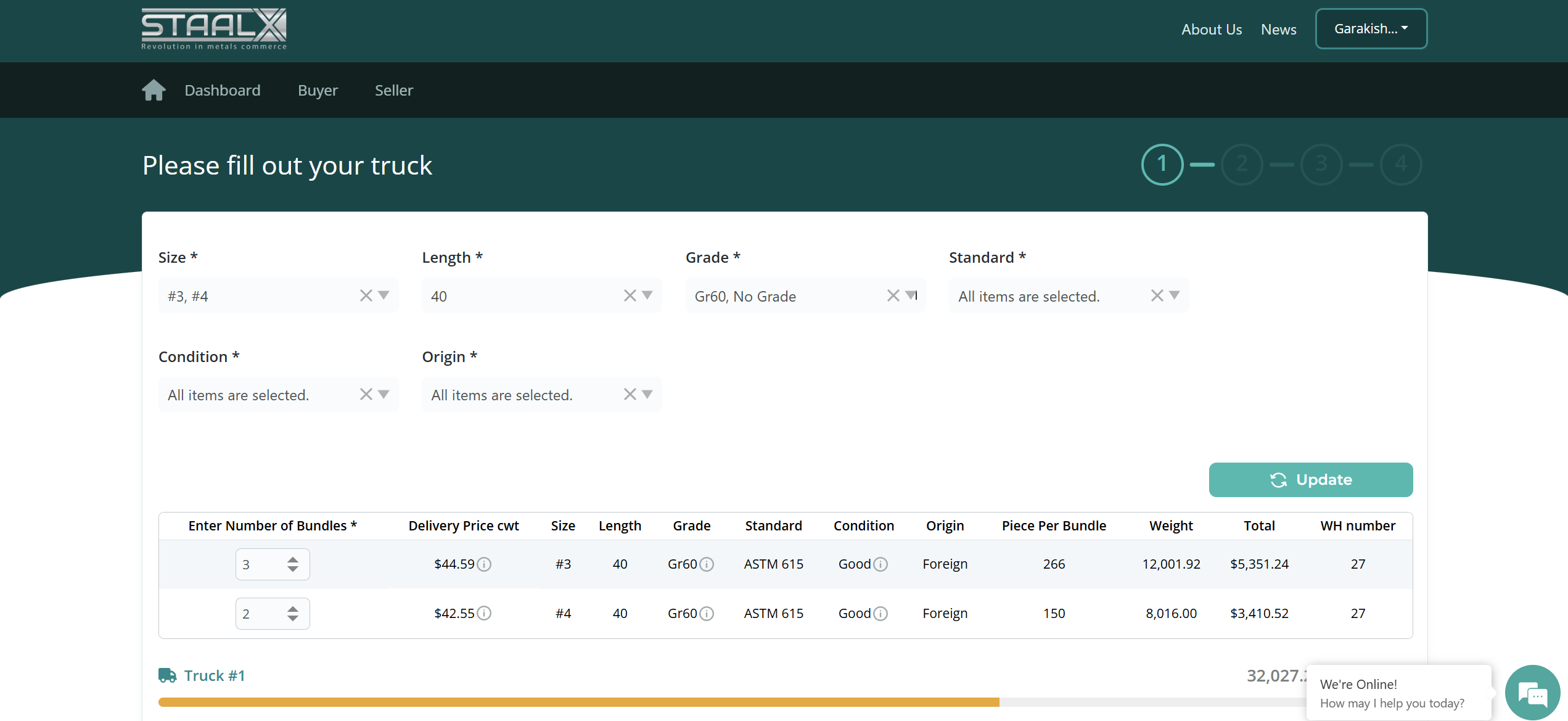The width and height of the screenshot is (1568, 721).
Task: Open the live chat bubble icon
Action: click(x=1532, y=694)
